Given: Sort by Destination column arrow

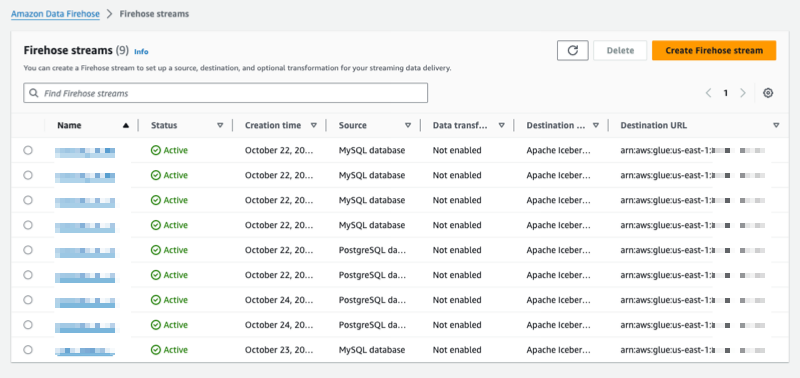Looking at the screenshot, I should [595, 125].
